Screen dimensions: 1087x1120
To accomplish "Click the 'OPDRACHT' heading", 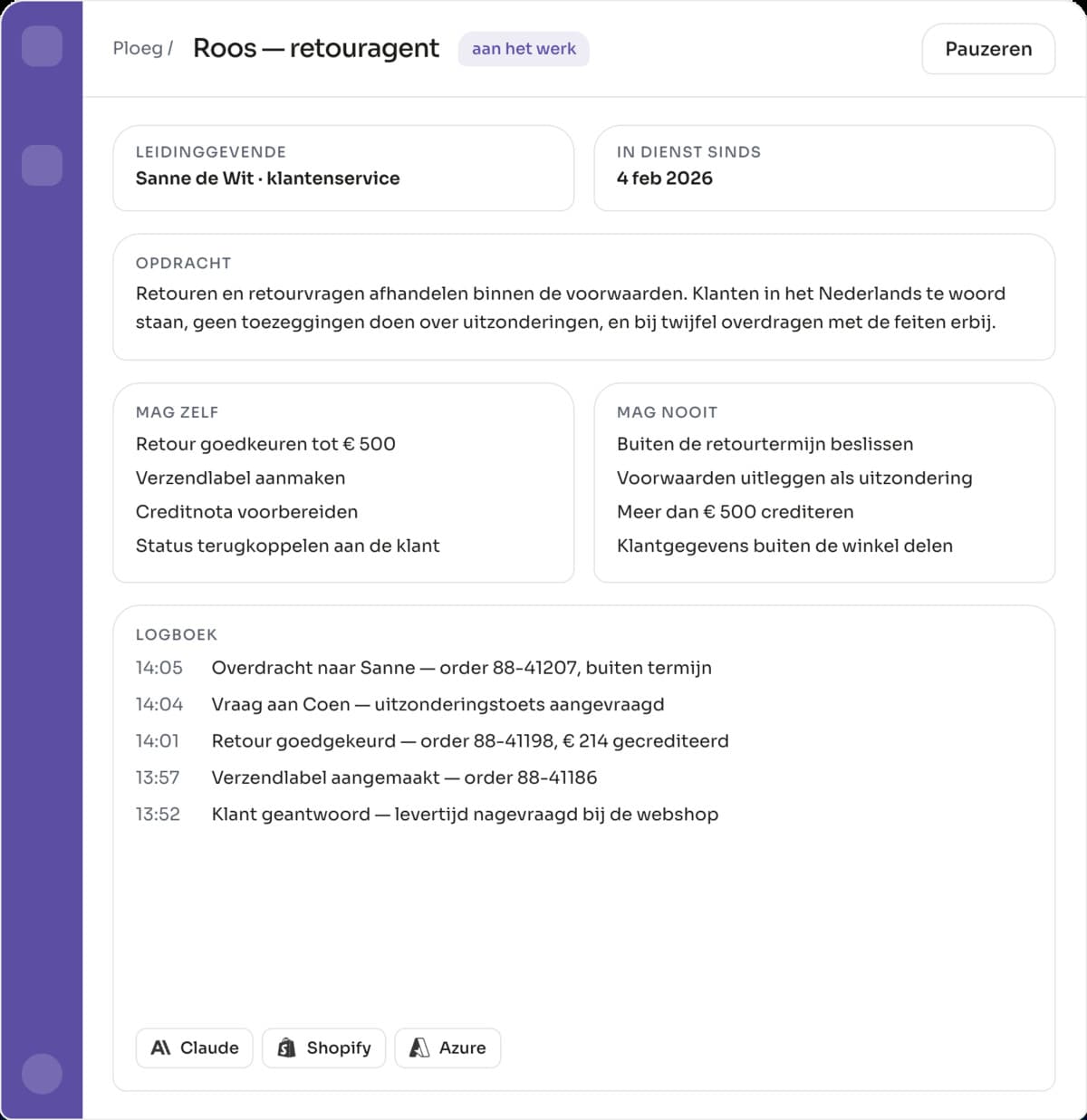I will pos(183,264).
